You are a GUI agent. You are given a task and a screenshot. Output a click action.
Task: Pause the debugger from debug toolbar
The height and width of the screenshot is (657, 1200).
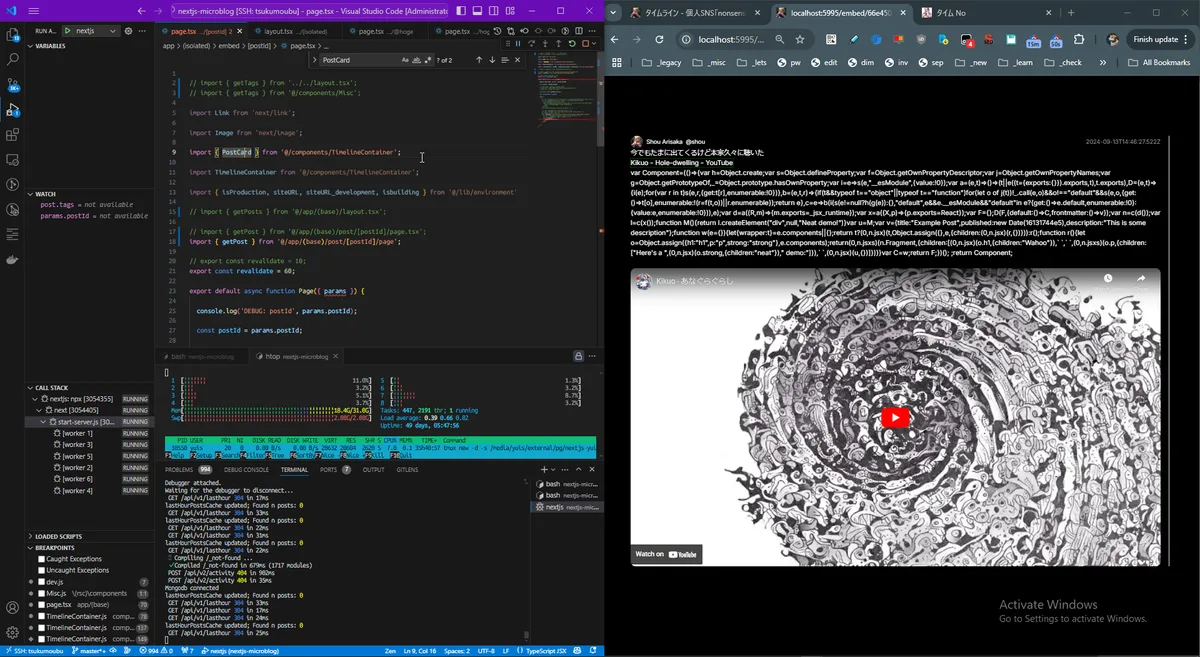(519, 45)
